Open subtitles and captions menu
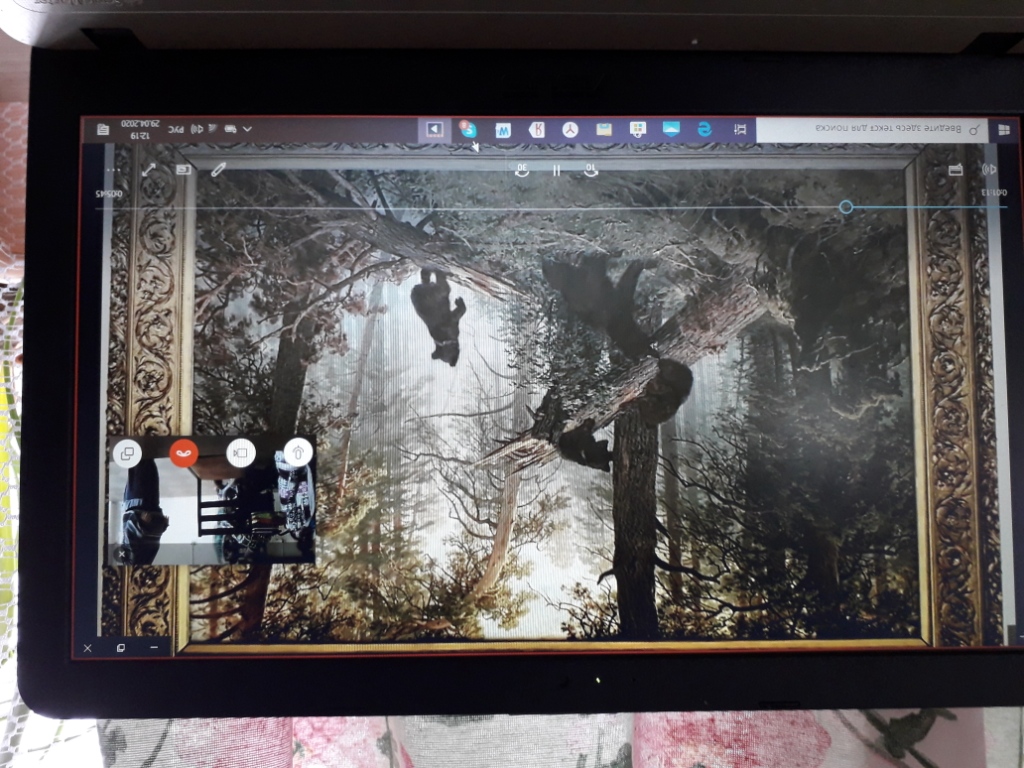Image resolution: width=1024 pixels, height=768 pixels. [955, 170]
